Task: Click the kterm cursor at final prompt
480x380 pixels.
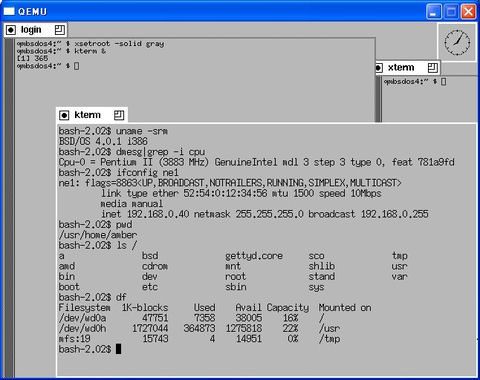Action: [118, 349]
